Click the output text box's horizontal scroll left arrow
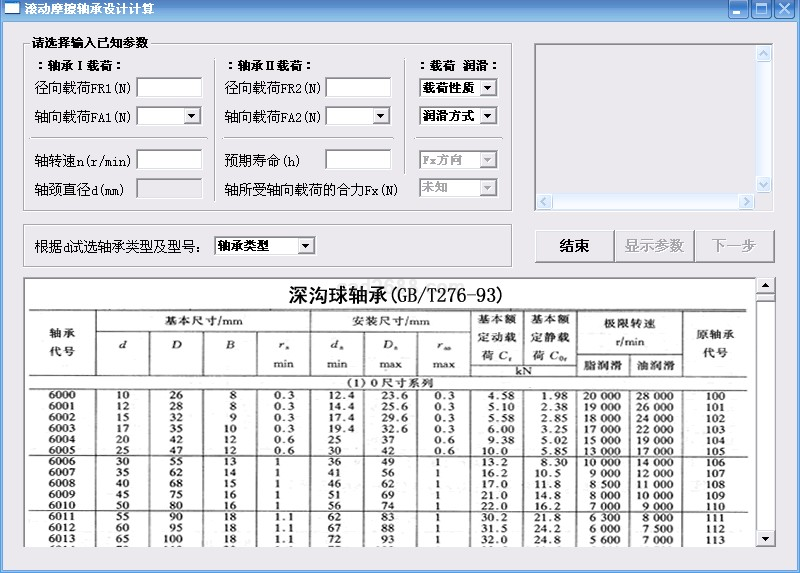The width and height of the screenshot is (800, 573). tap(544, 202)
